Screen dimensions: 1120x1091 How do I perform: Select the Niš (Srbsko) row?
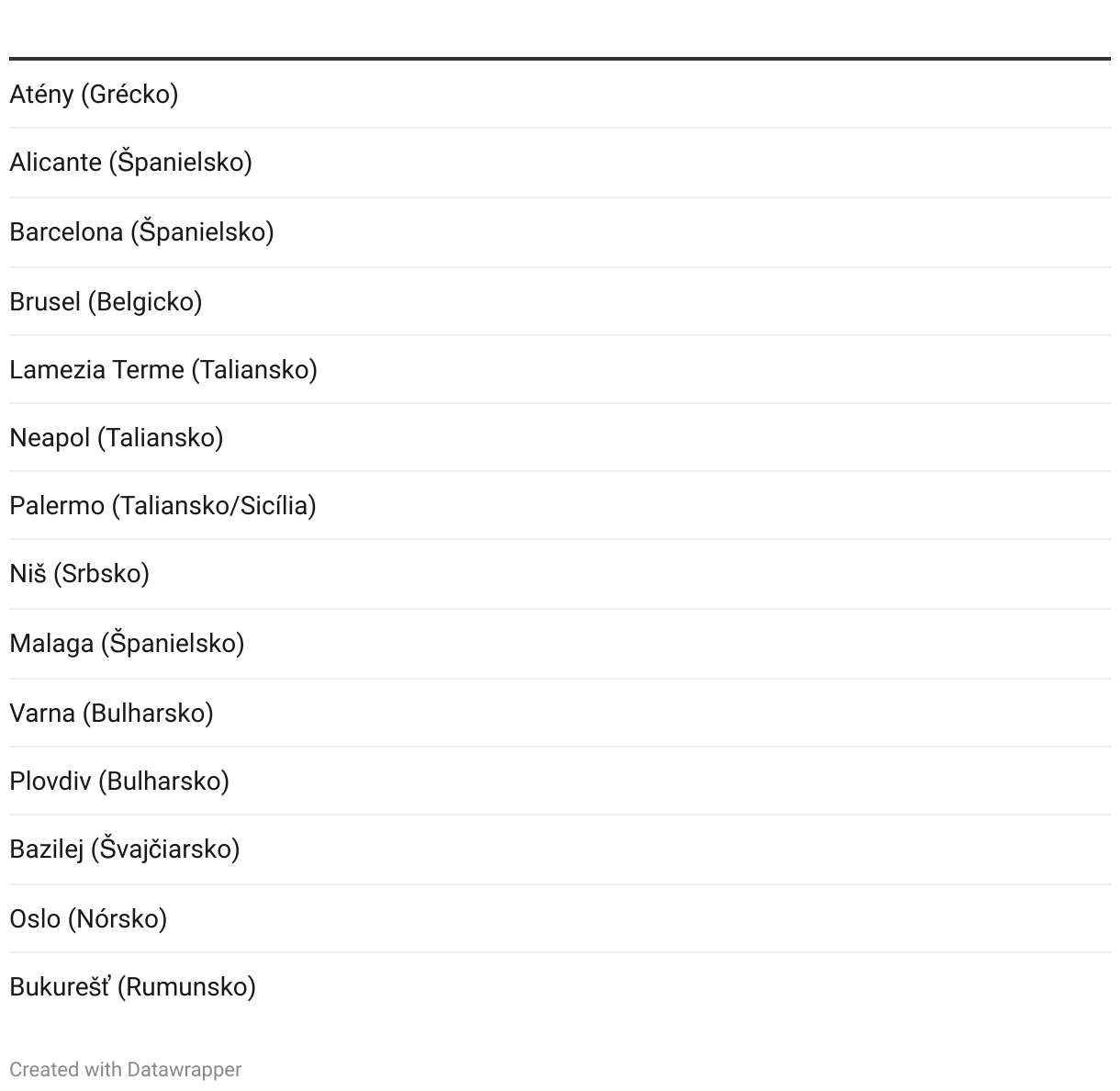560,574
